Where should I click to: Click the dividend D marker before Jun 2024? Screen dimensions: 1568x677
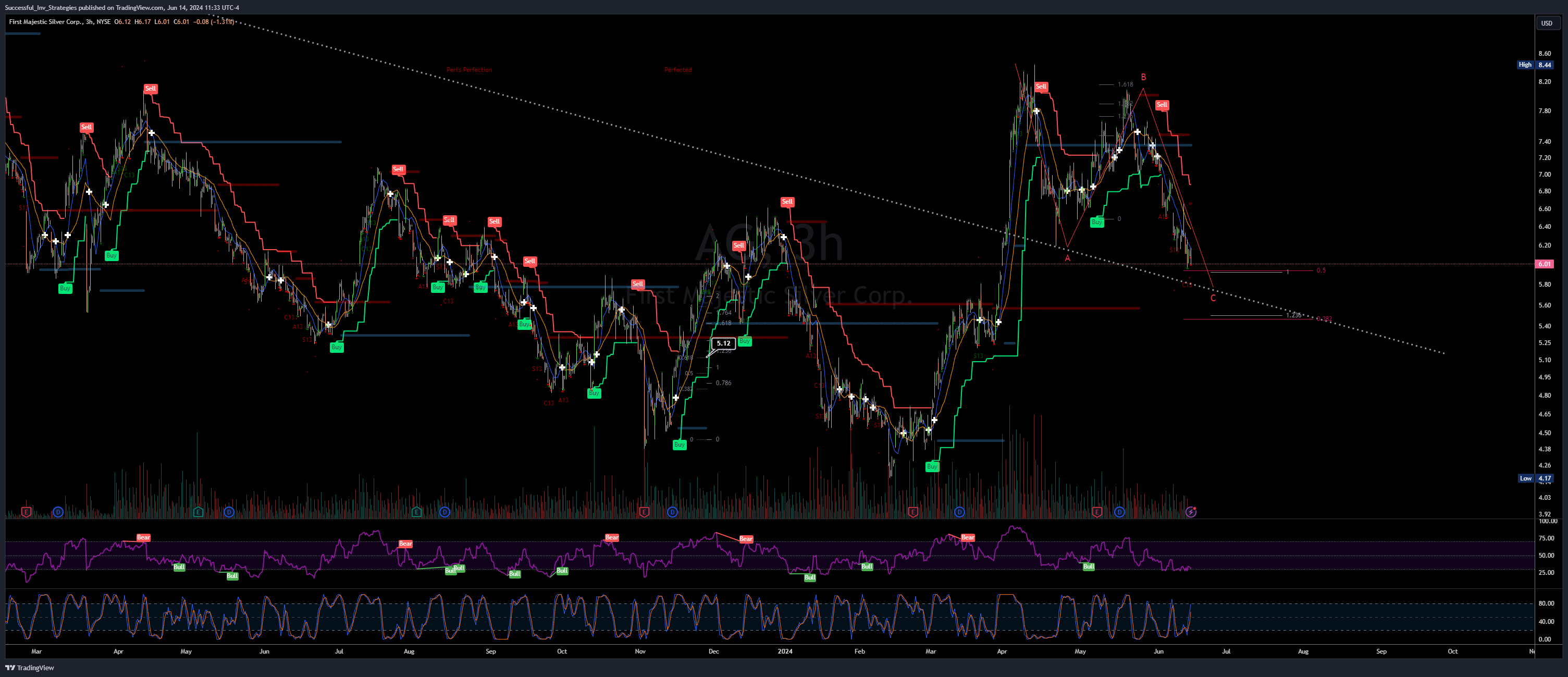coord(1119,512)
